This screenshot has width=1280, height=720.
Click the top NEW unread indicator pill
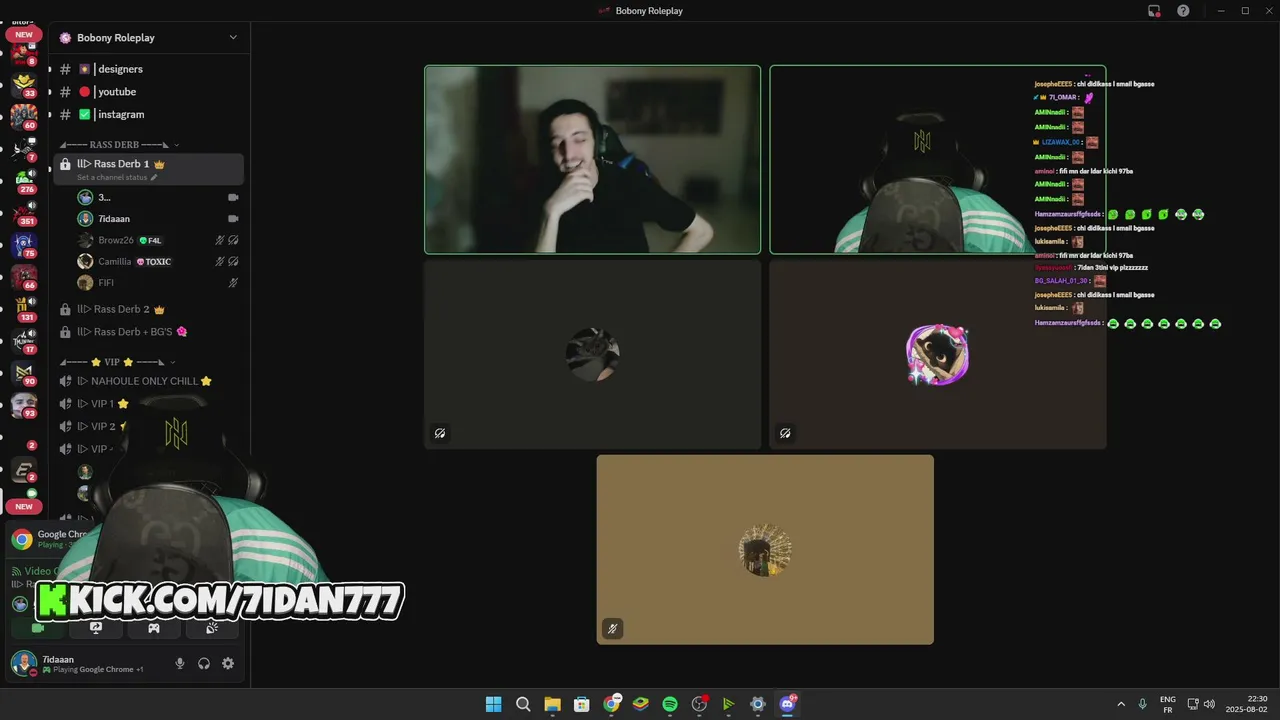pyautogui.click(x=24, y=34)
